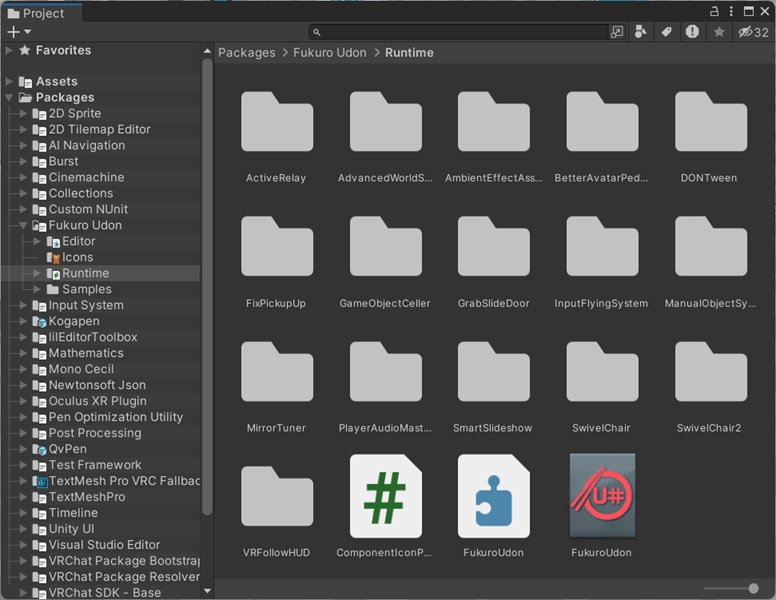Viewport: 776px width, 600px height.
Task: Expand the Assets folder tree
Action: click(x=8, y=81)
